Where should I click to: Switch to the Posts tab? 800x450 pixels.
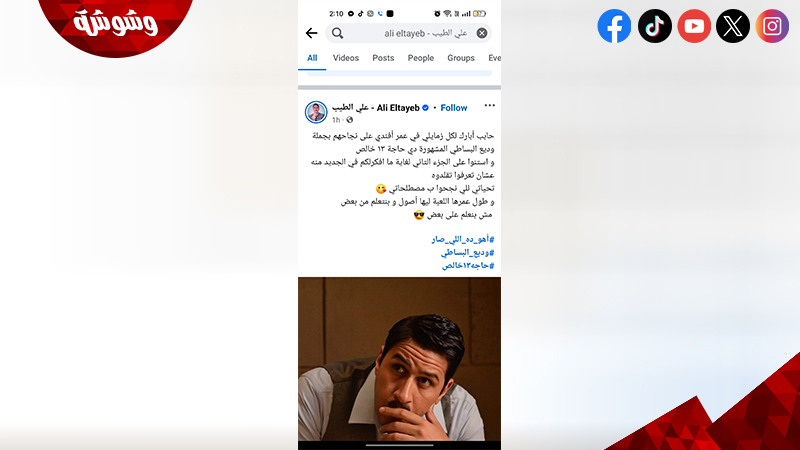pyautogui.click(x=383, y=58)
